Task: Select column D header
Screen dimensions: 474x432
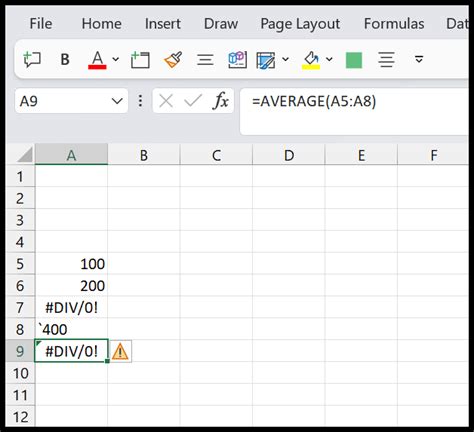Action: point(289,155)
